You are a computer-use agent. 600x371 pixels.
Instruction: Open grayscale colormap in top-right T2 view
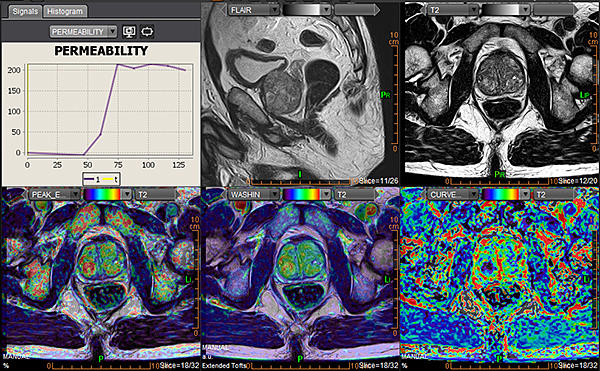click(505, 10)
